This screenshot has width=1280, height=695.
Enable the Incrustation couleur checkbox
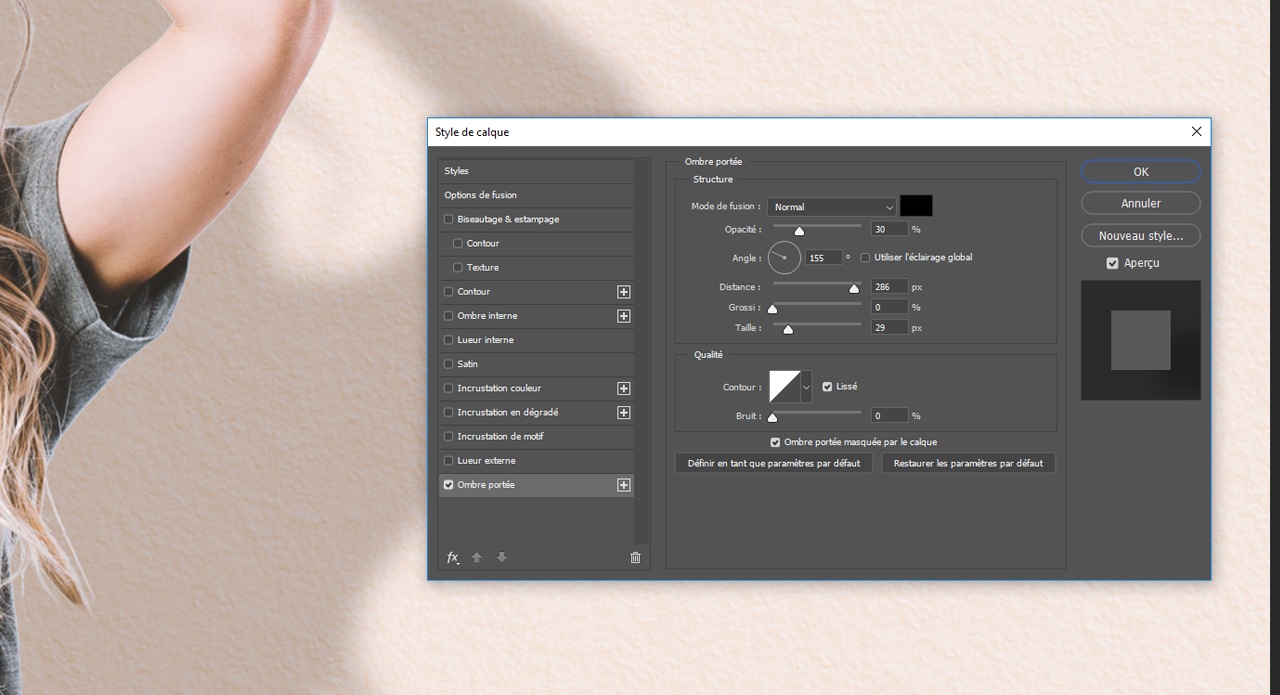tap(449, 388)
